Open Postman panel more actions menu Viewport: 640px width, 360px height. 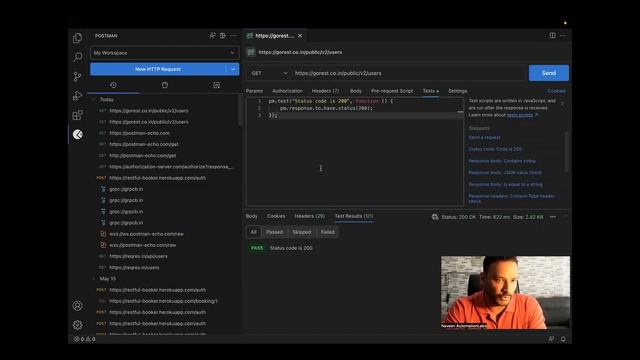(x=233, y=36)
